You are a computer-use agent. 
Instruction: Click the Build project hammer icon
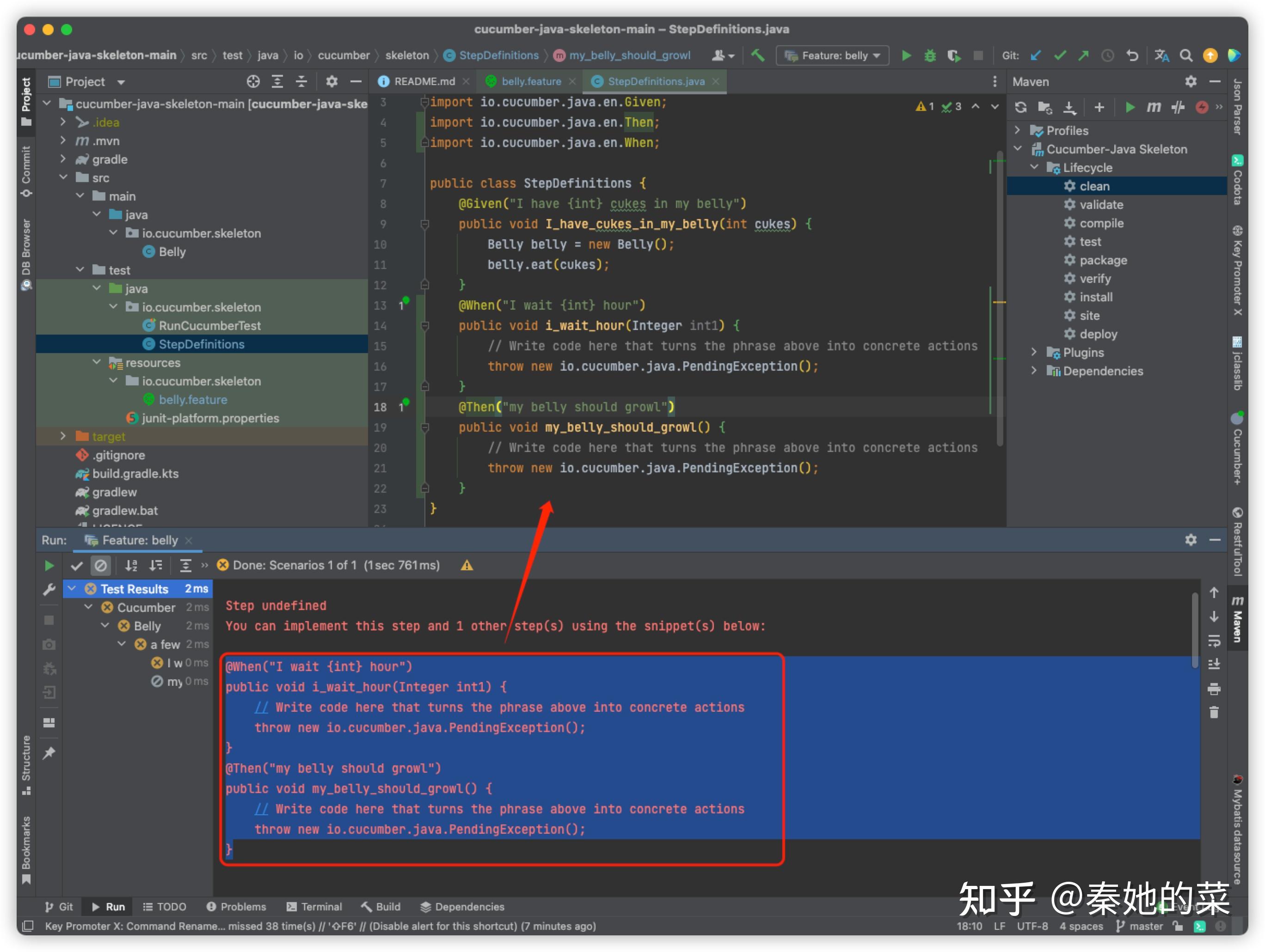(757, 55)
